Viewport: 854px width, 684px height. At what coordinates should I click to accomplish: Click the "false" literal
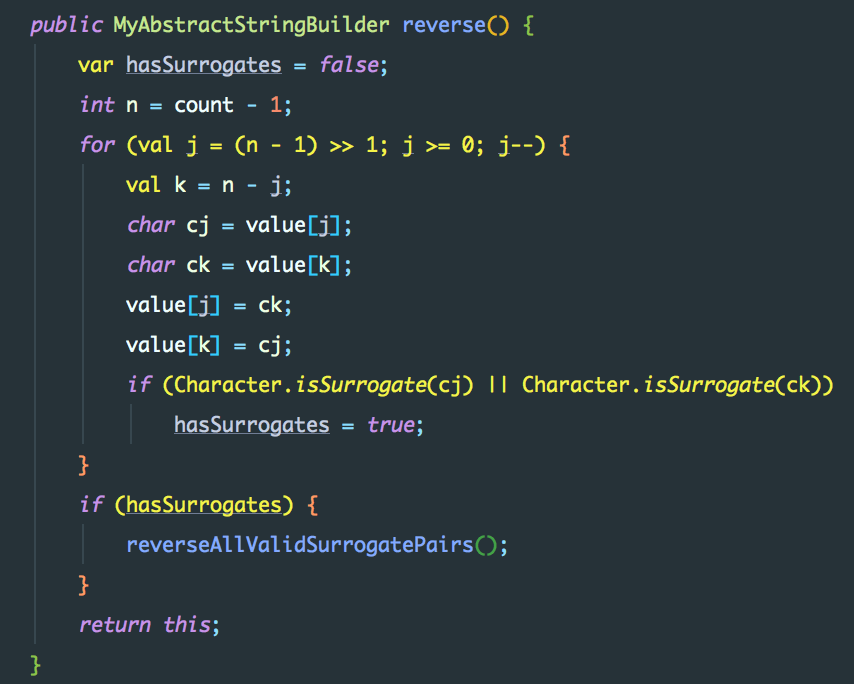pos(349,65)
